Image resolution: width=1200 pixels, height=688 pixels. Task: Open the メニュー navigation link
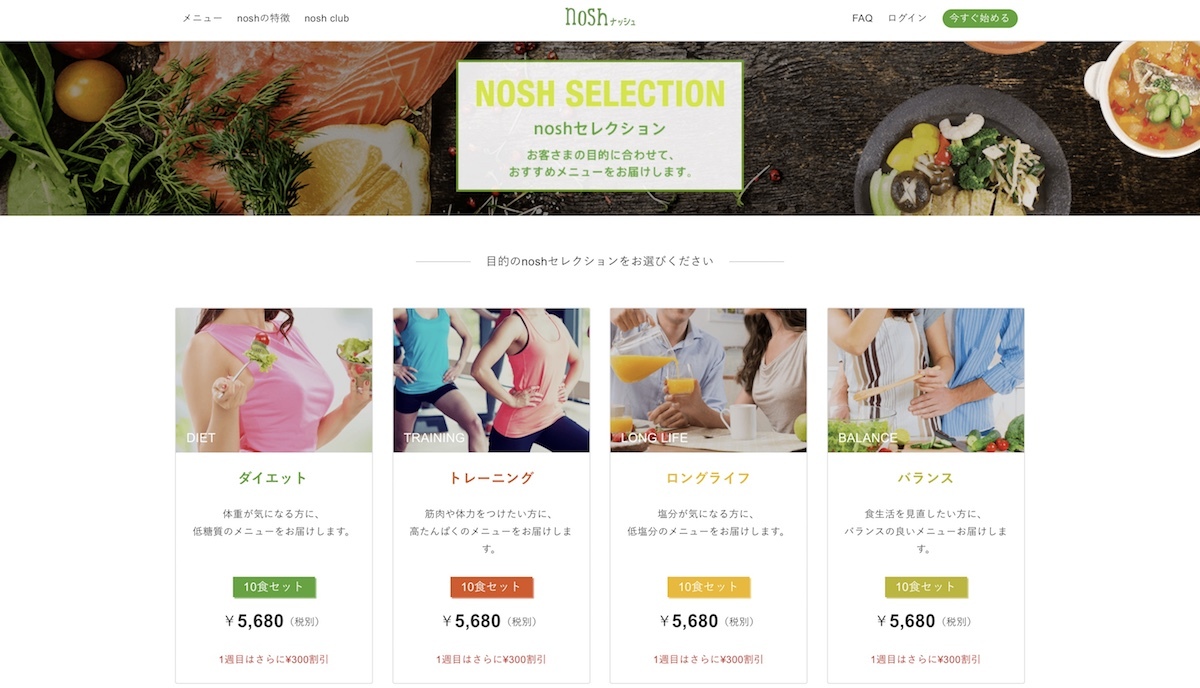click(202, 18)
